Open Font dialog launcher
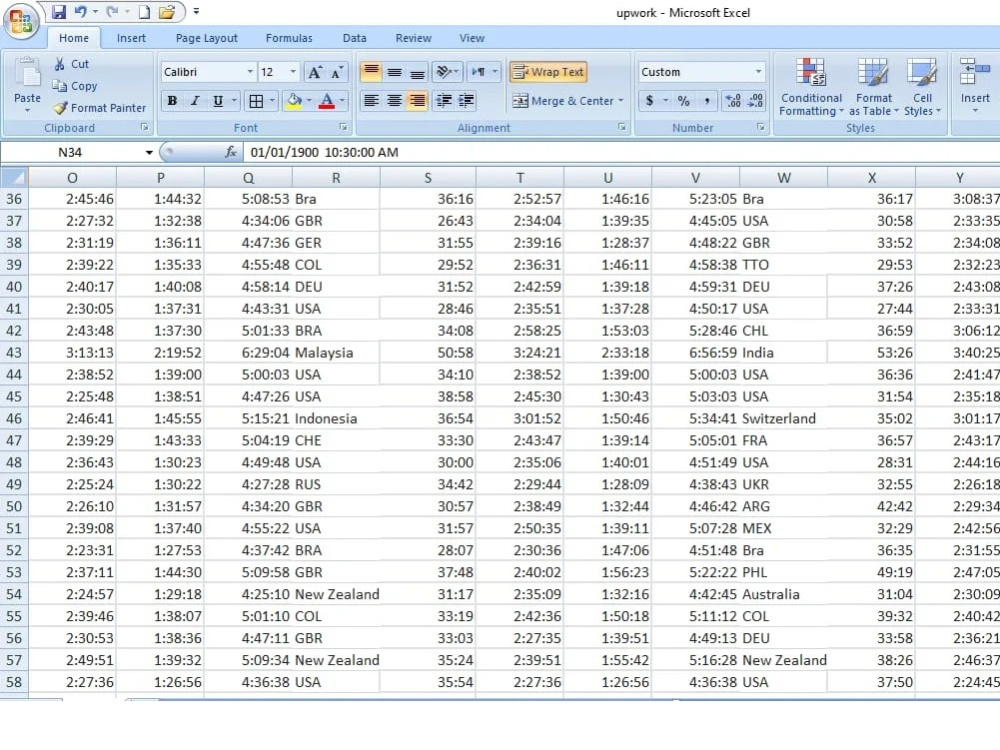The height and width of the screenshot is (750, 1000). point(343,128)
